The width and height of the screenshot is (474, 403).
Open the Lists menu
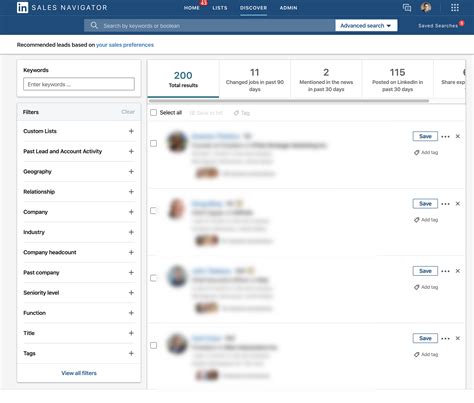tap(220, 8)
